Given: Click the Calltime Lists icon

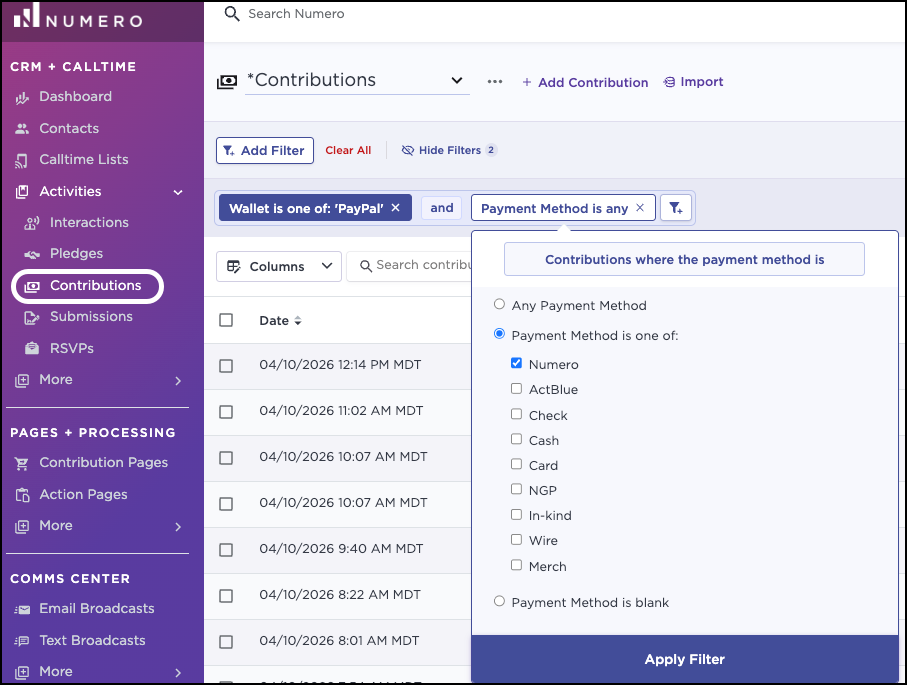Looking at the screenshot, I should 22,160.
